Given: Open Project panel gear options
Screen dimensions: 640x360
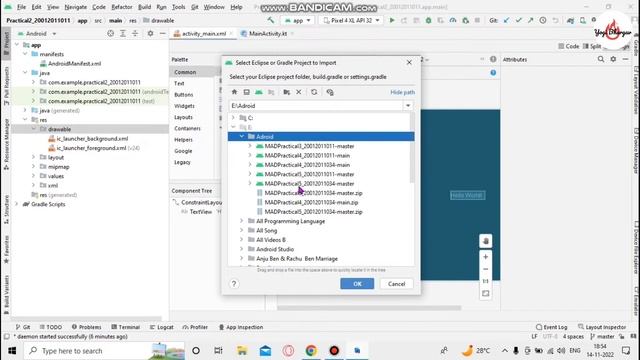Looking at the screenshot, I should pos(150,33).
